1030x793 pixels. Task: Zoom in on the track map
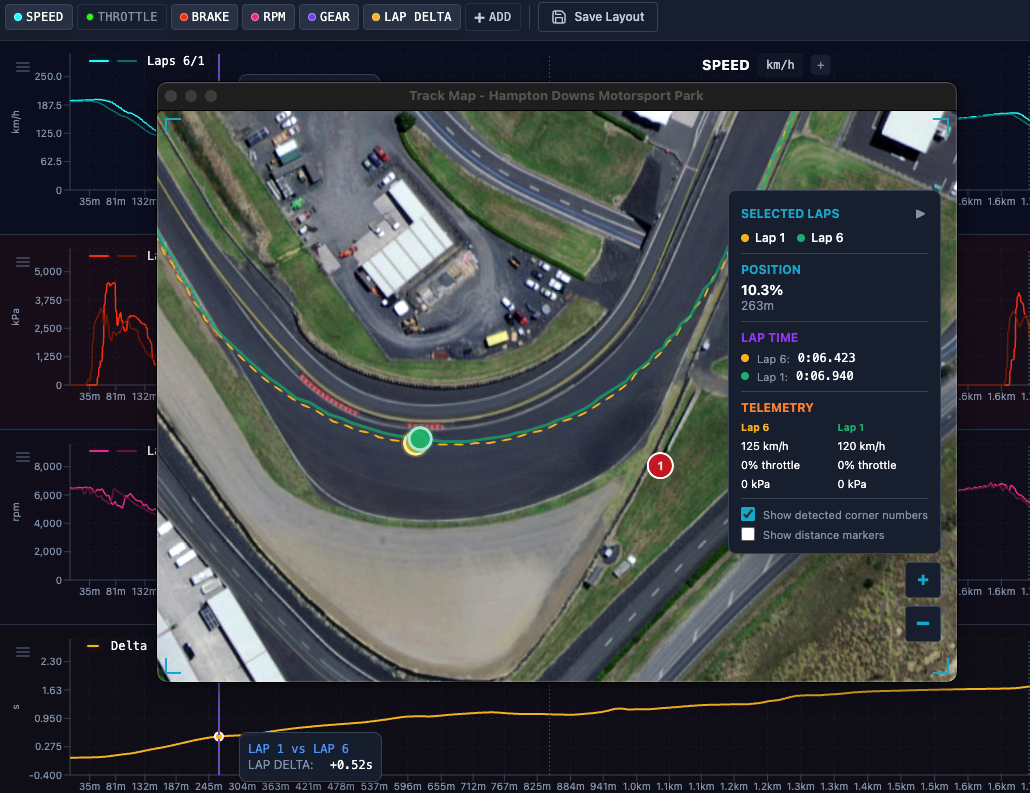922,580
